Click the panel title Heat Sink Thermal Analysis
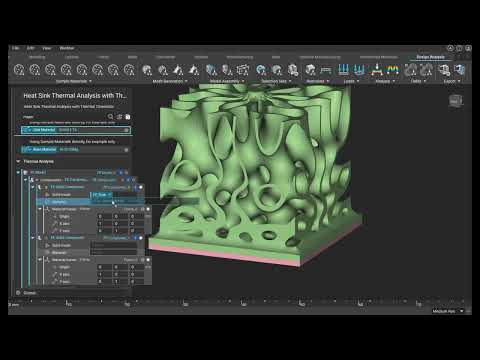Screen dimensions: 480x360 pos(75,95)
